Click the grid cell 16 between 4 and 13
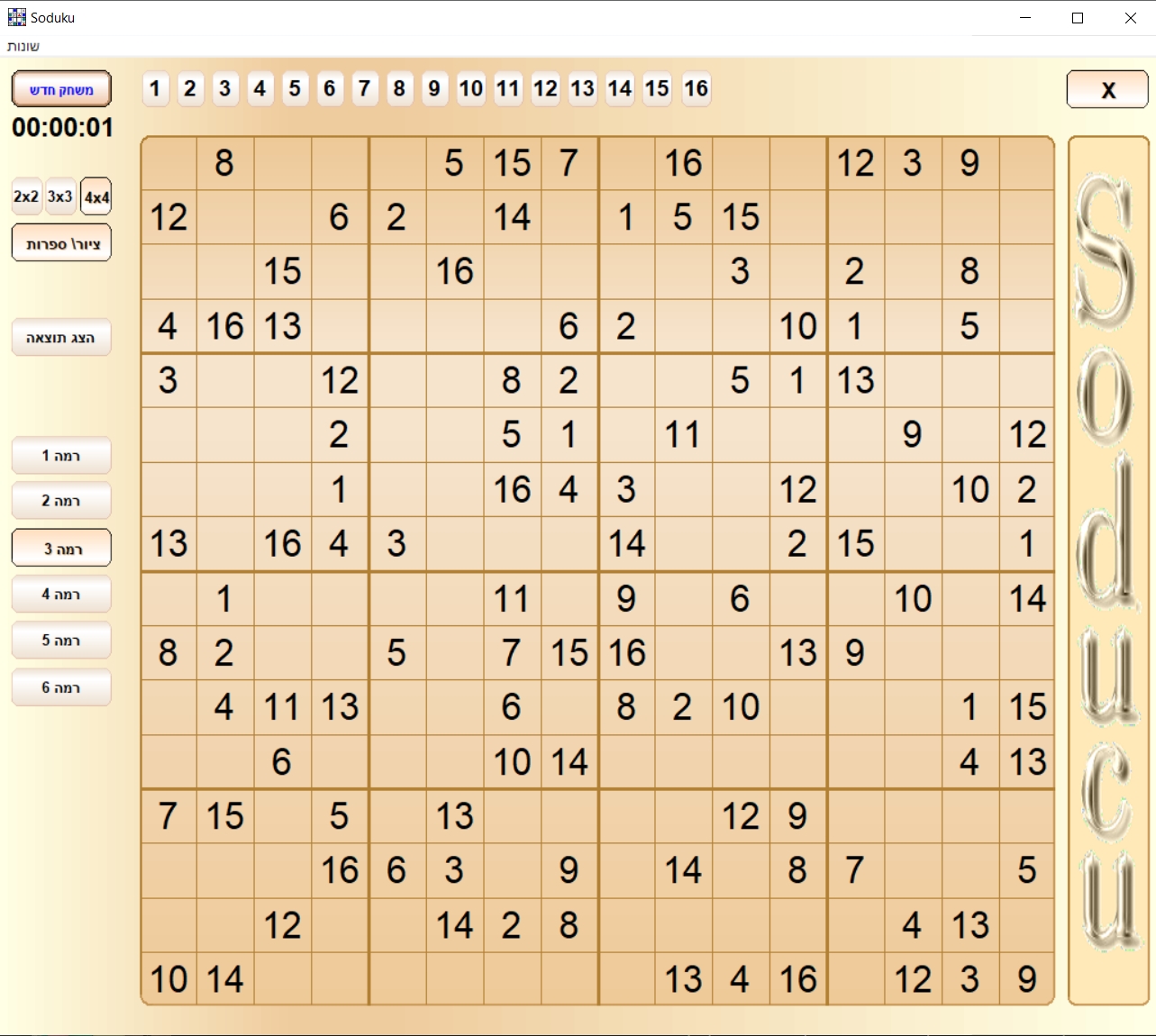 coord(225,326)
